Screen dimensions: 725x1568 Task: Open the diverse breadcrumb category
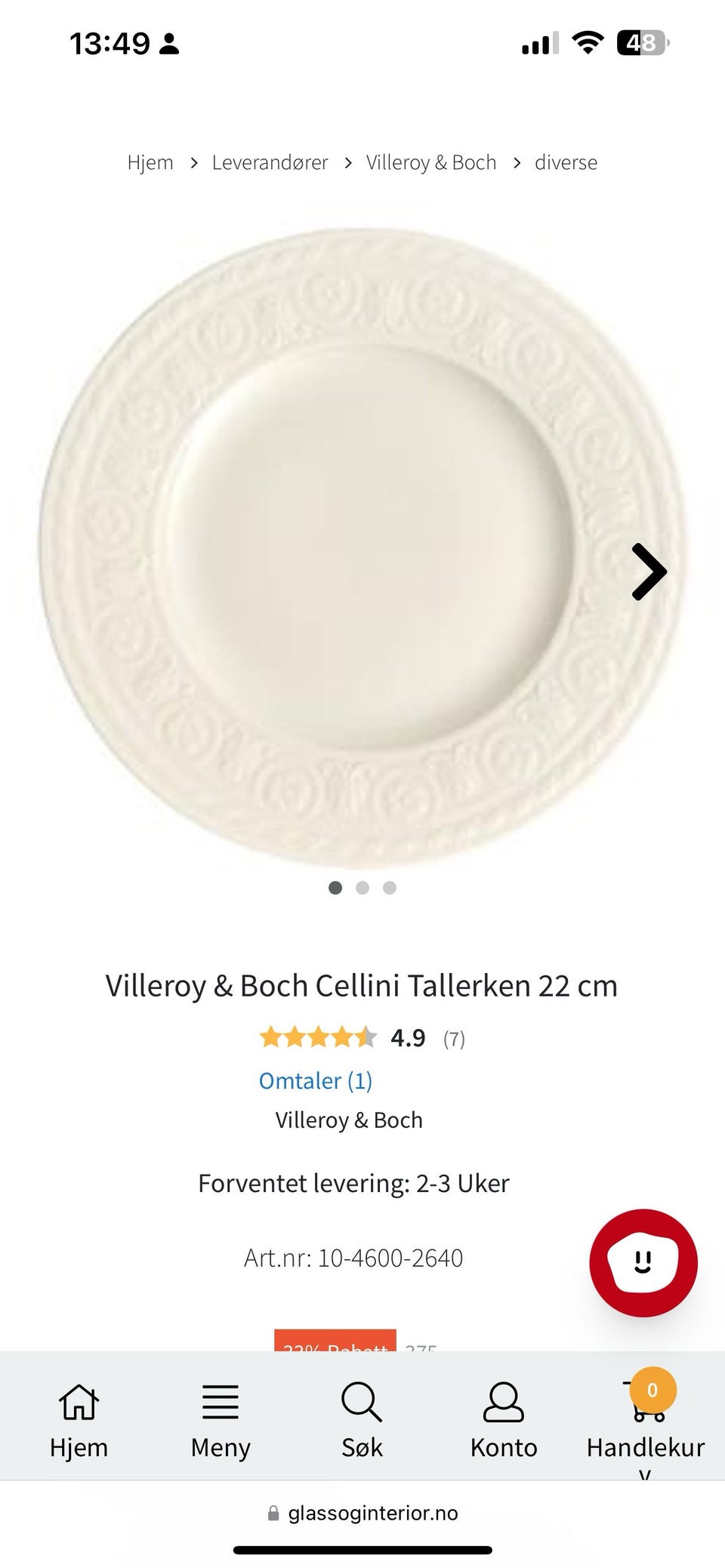(566, 162)
